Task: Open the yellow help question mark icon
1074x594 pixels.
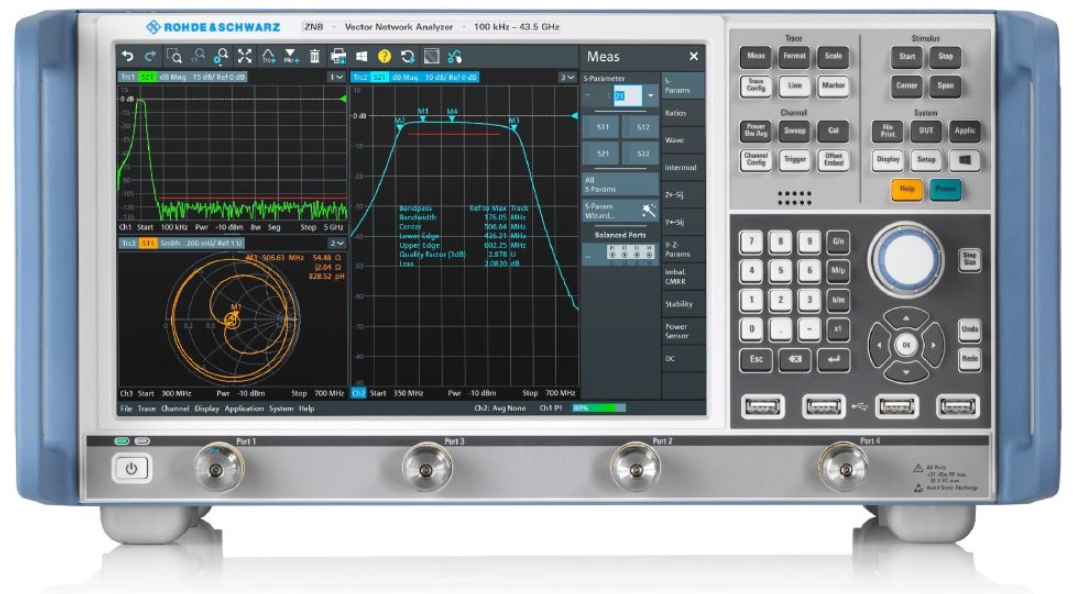Action: click(384, 57)
